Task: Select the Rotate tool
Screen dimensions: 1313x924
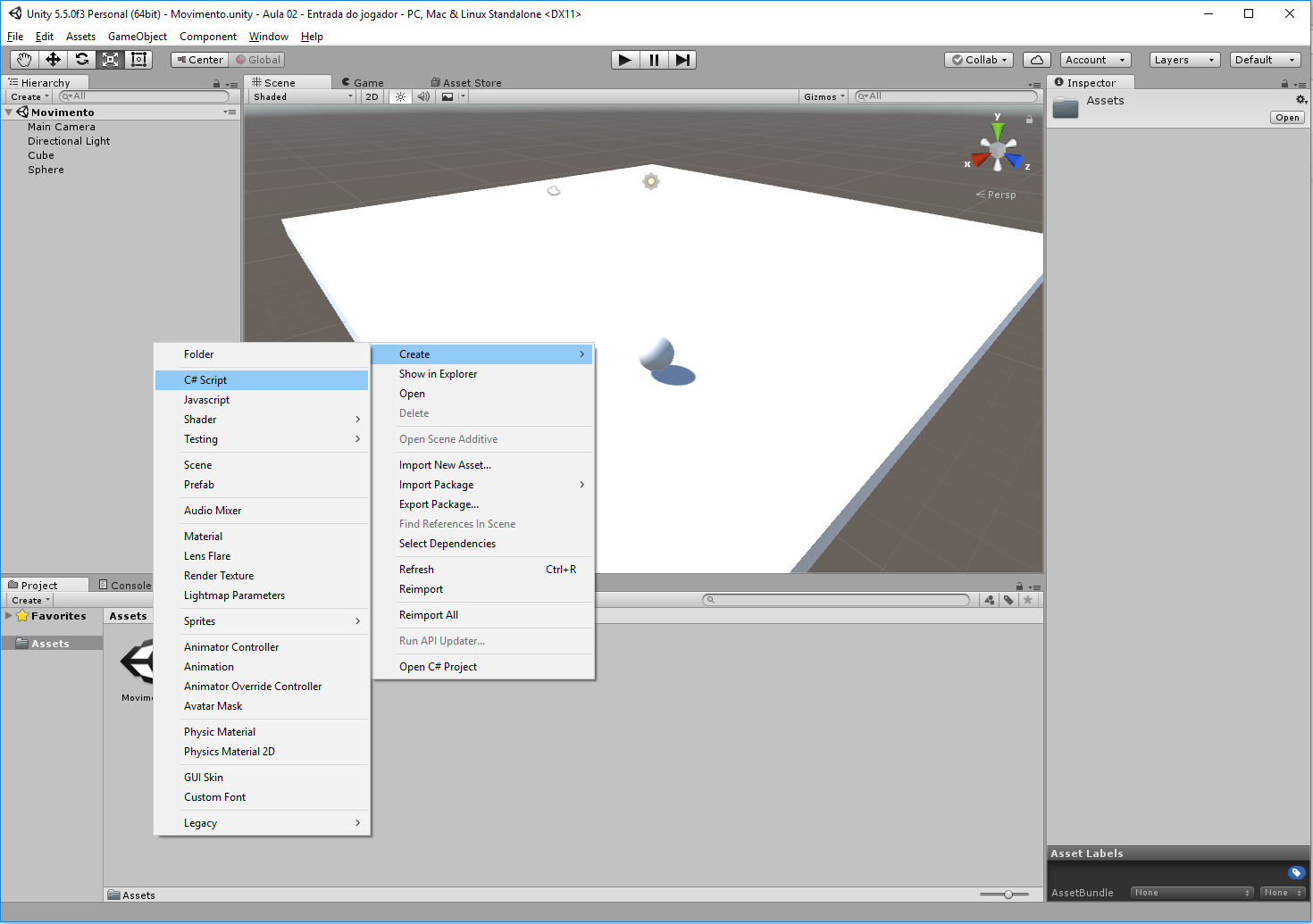Action: point(81,60)
